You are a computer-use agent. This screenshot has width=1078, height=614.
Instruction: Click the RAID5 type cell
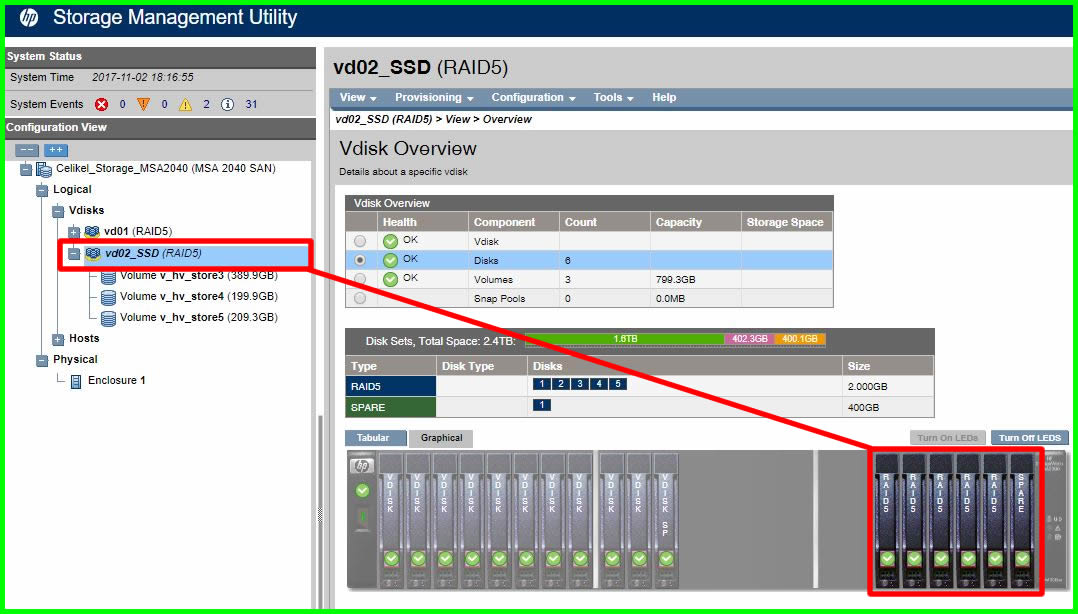390,386
